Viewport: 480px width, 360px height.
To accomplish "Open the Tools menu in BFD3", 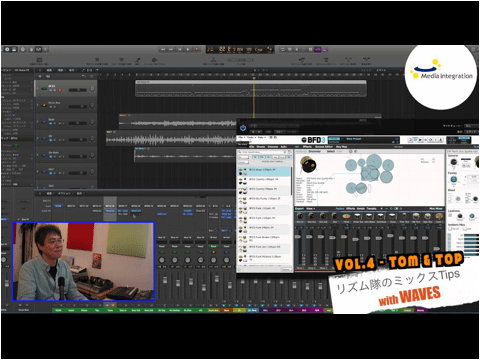I will [x=250, y=137].
